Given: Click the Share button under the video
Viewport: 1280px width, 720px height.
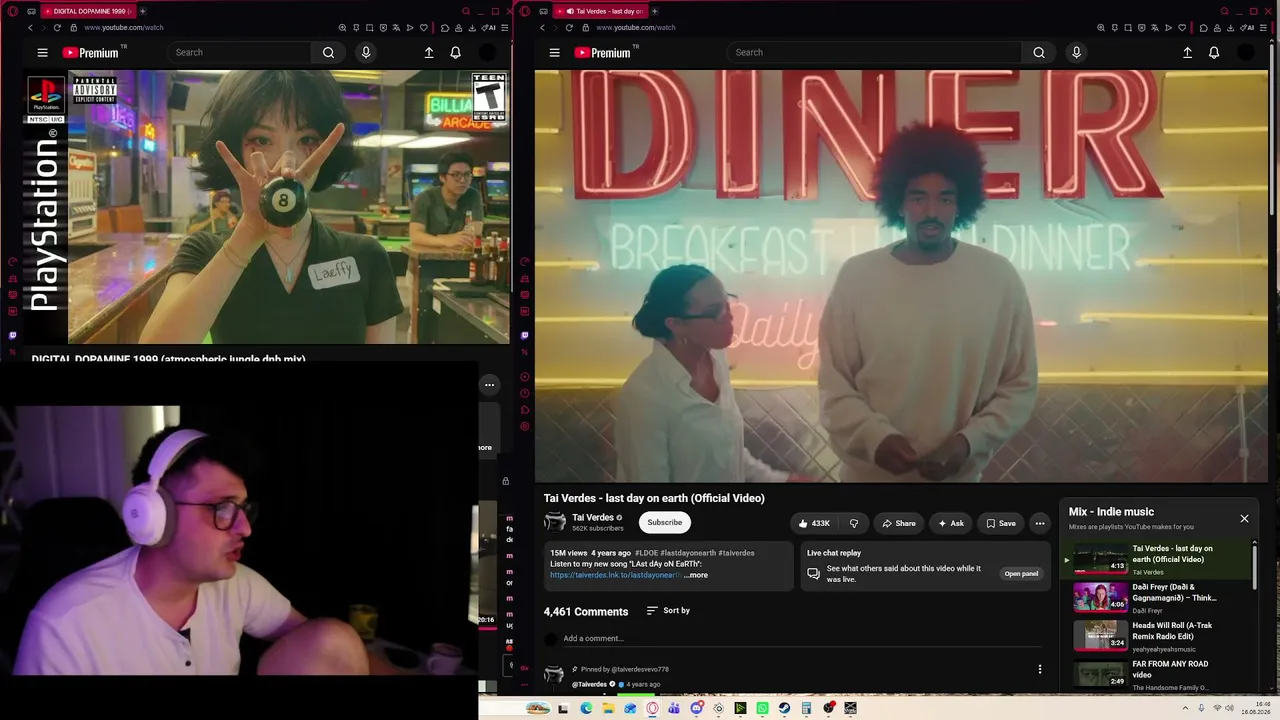Looking at the screenshot, I should 898,523.
